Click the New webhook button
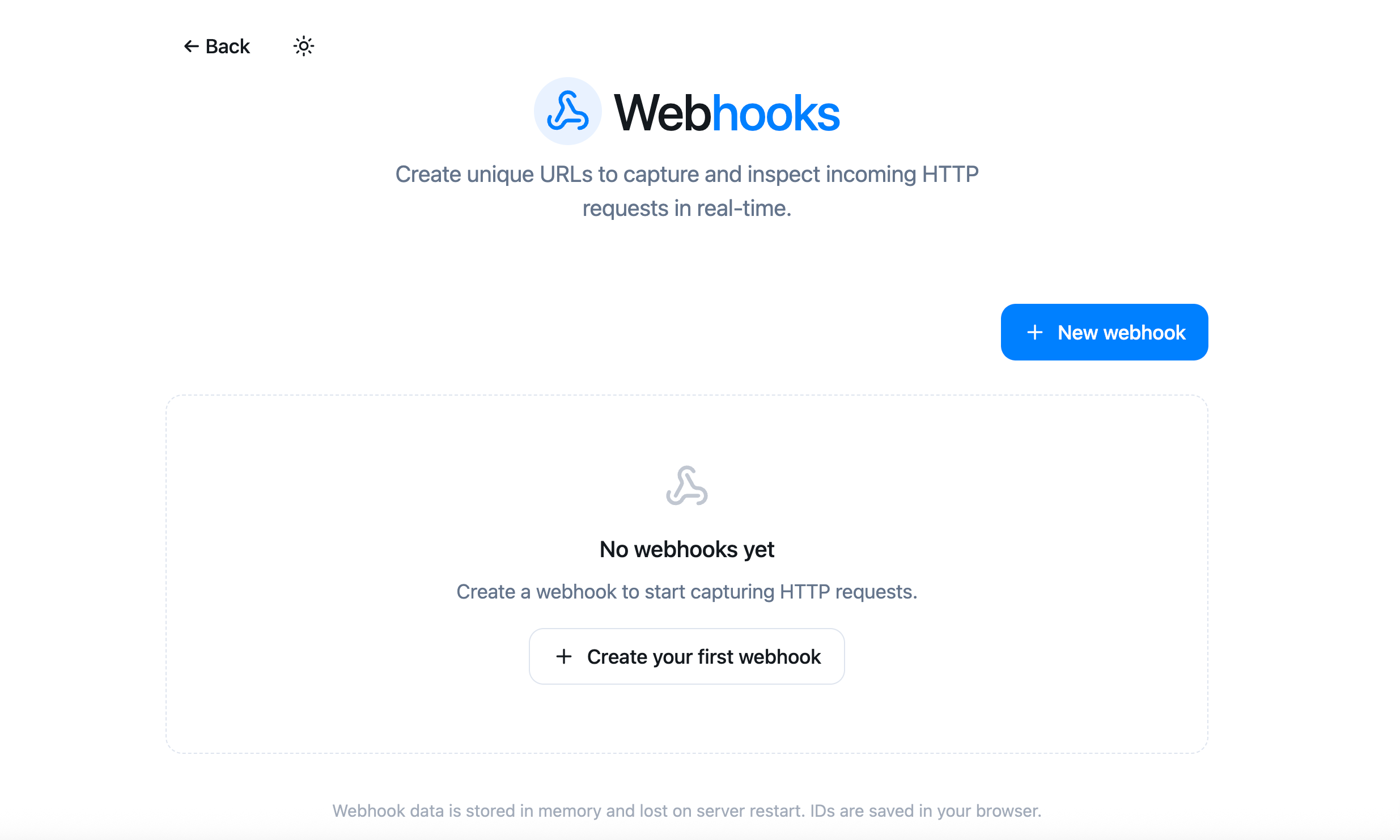This screenshot has width=1400, height=840. click(1104, 332)
